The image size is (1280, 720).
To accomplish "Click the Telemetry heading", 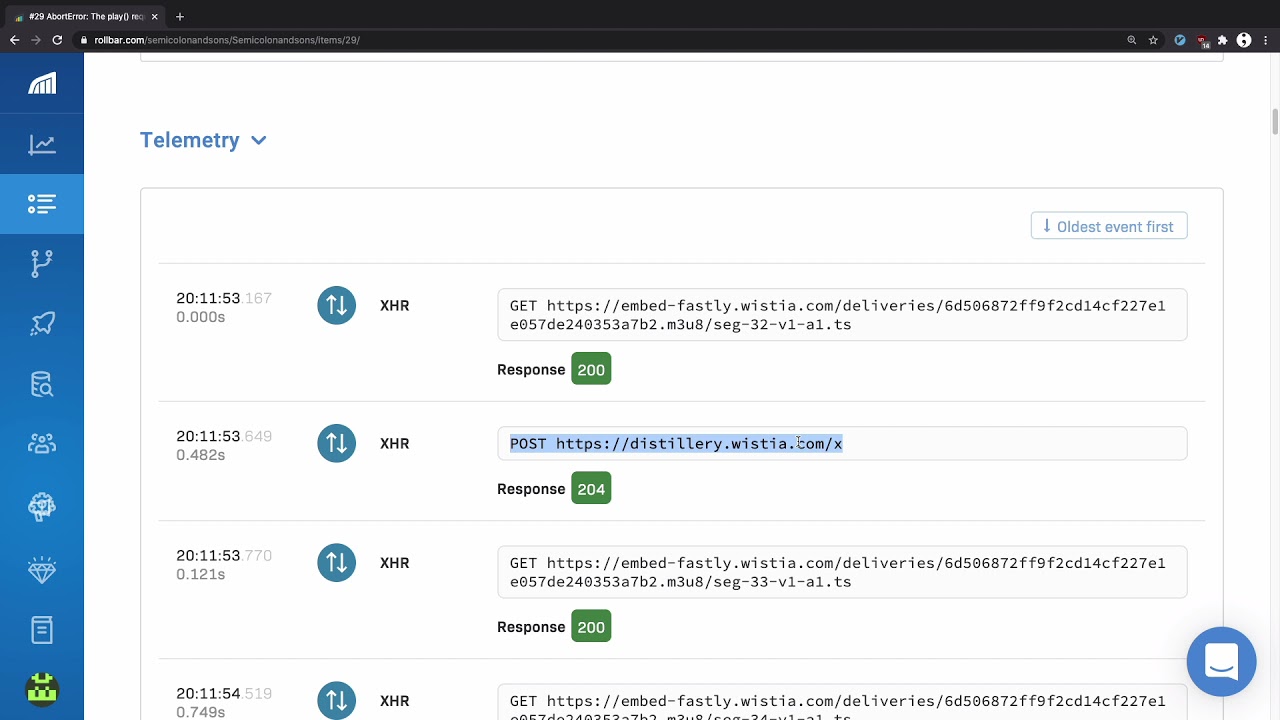I will [x=190, y=140].
